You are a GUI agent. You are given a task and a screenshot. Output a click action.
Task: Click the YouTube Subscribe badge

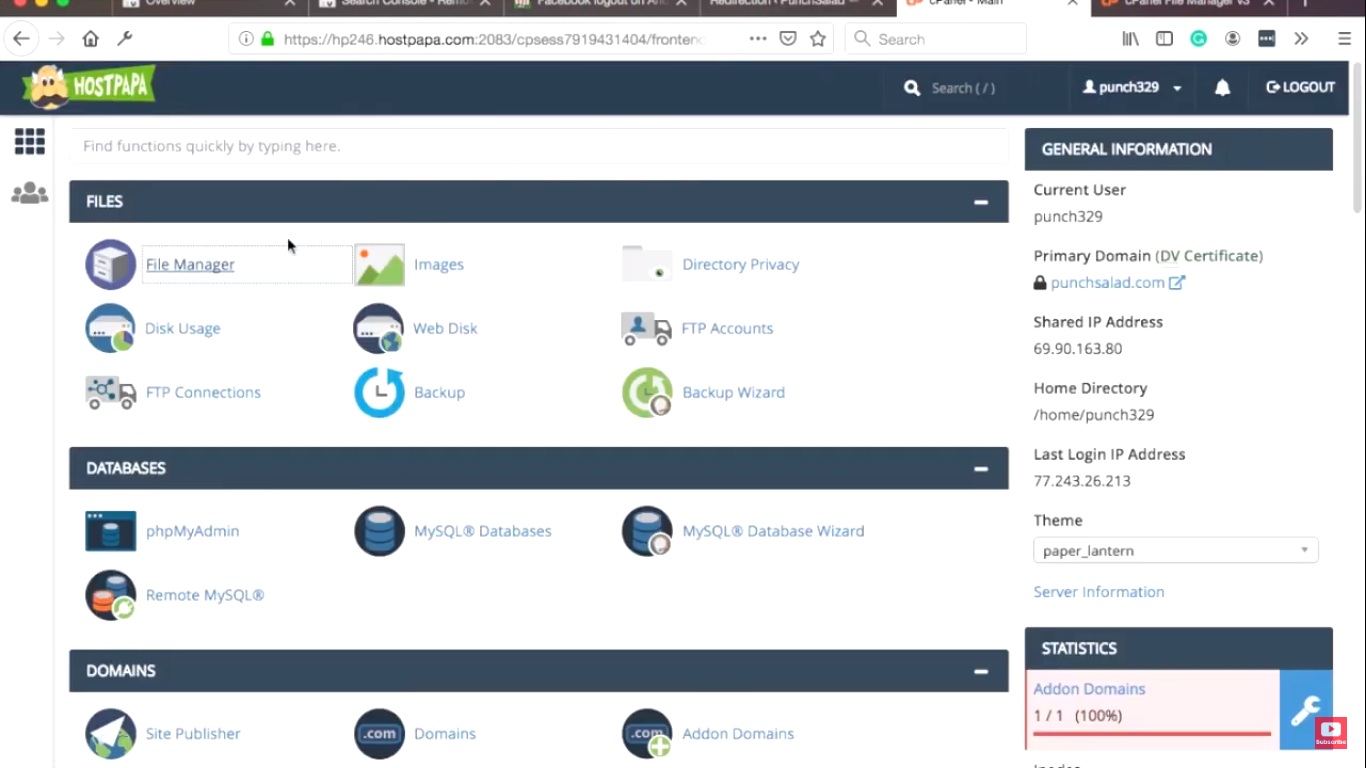click(1331, 734)
